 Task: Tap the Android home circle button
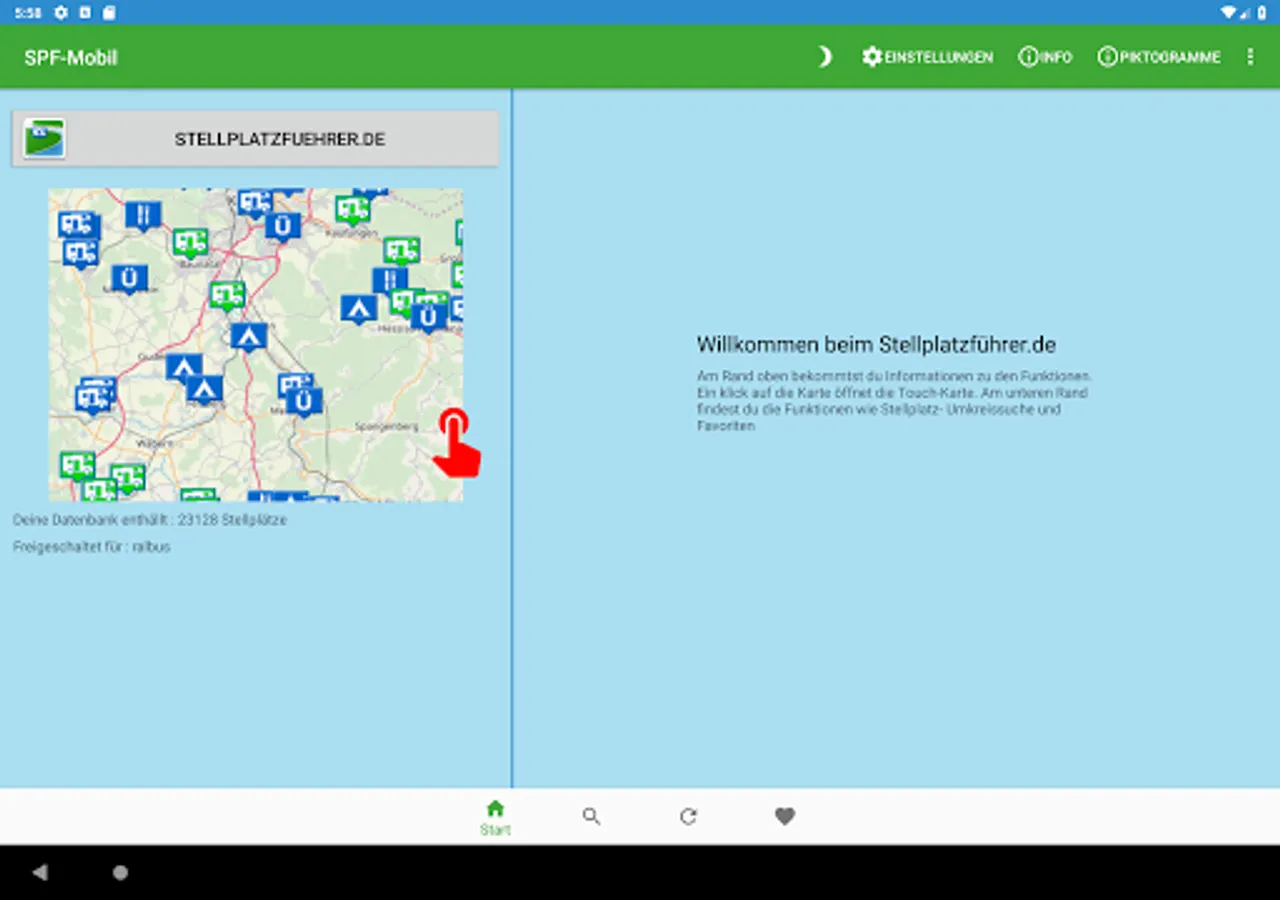(120, 873)
